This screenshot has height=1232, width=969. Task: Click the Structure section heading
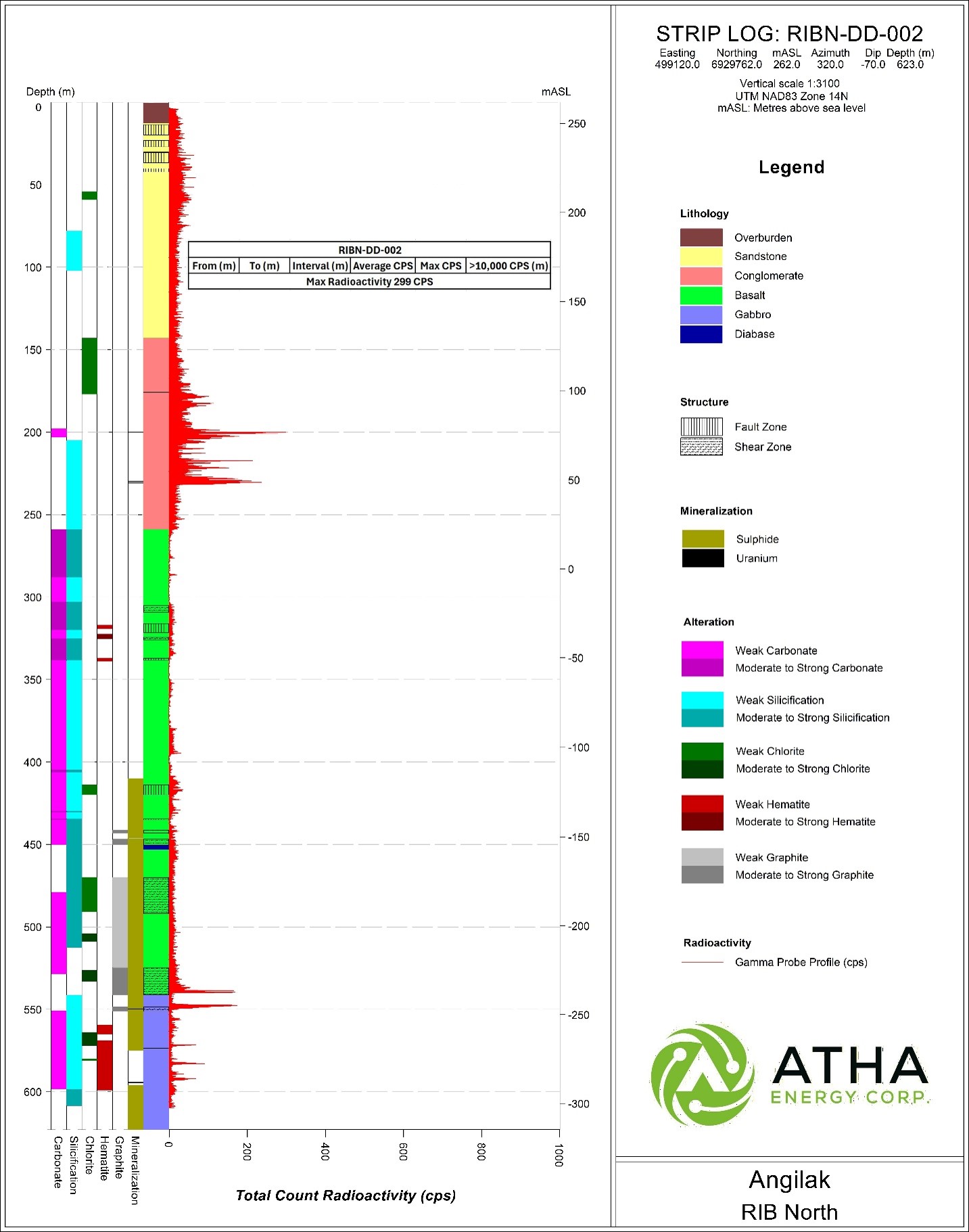coord(705,402)
